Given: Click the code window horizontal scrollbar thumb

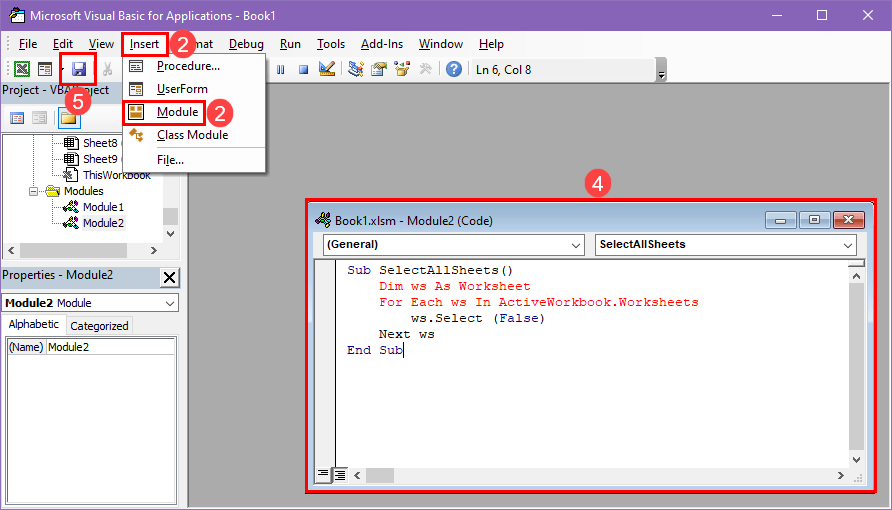Looking at the screenshot, I should [x=379, y=475].
